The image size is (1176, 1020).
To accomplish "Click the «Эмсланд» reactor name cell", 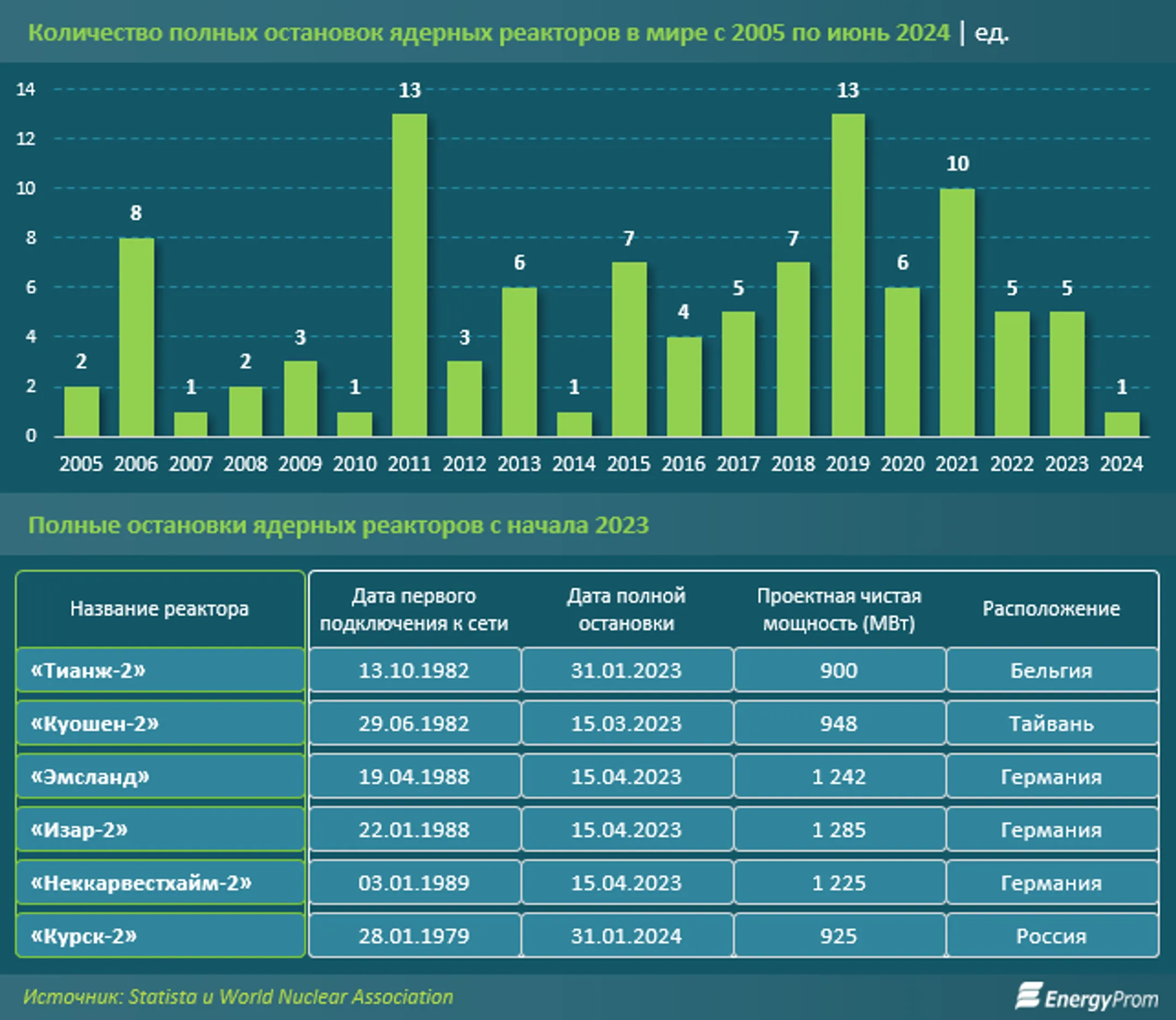I will (161, 776).
